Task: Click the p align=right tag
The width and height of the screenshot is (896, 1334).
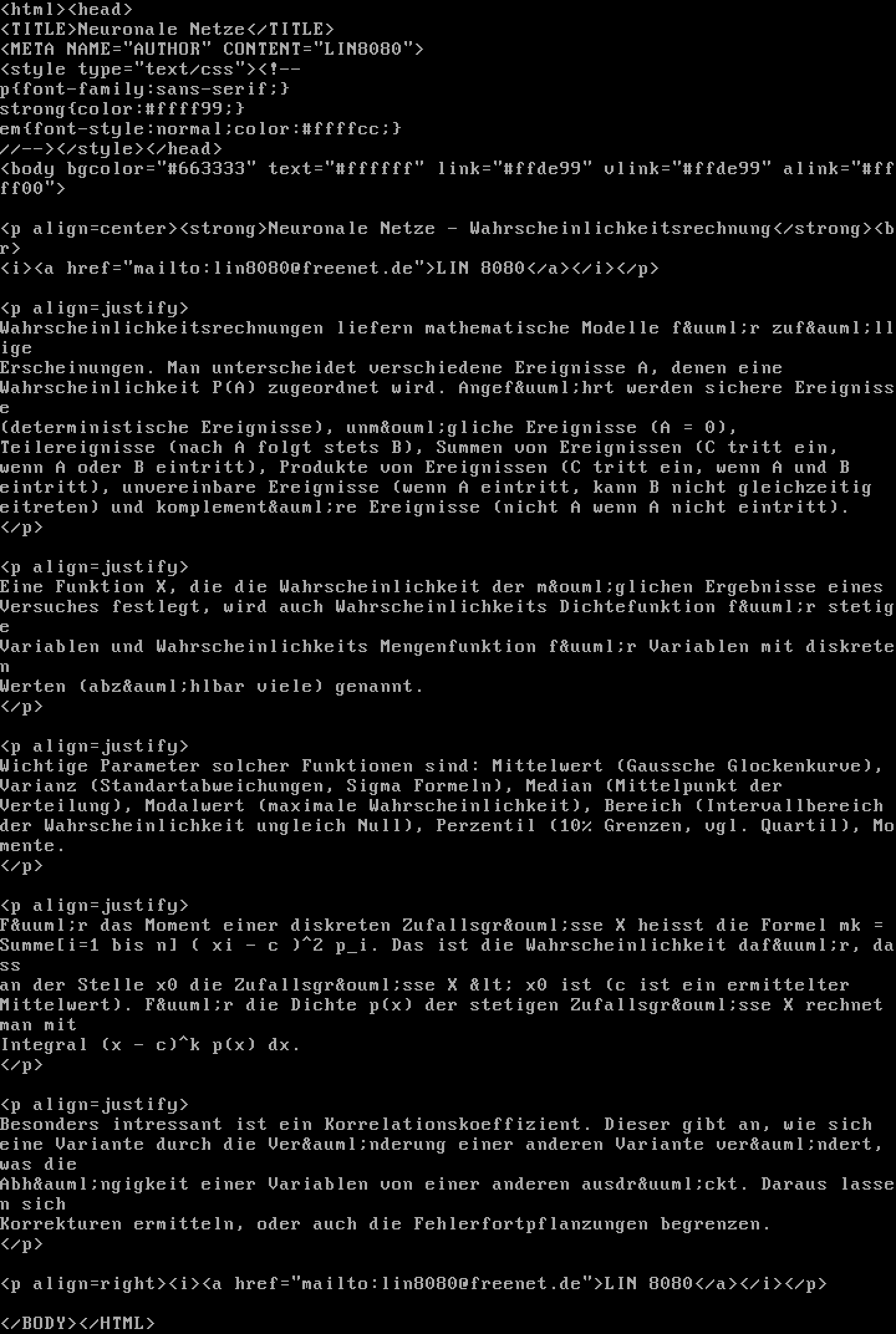Action: pyautogui.click(x=83, y=1284)
